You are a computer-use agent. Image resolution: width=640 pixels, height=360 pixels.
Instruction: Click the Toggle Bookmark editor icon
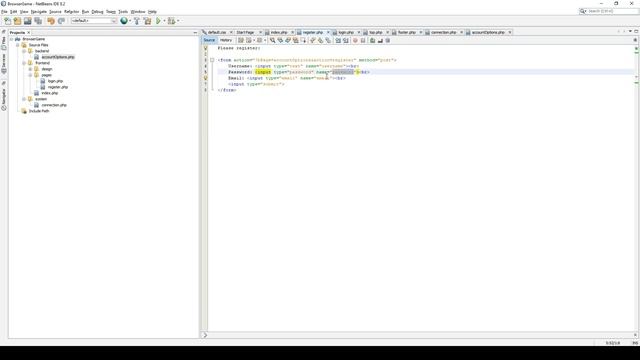[328, 40]
